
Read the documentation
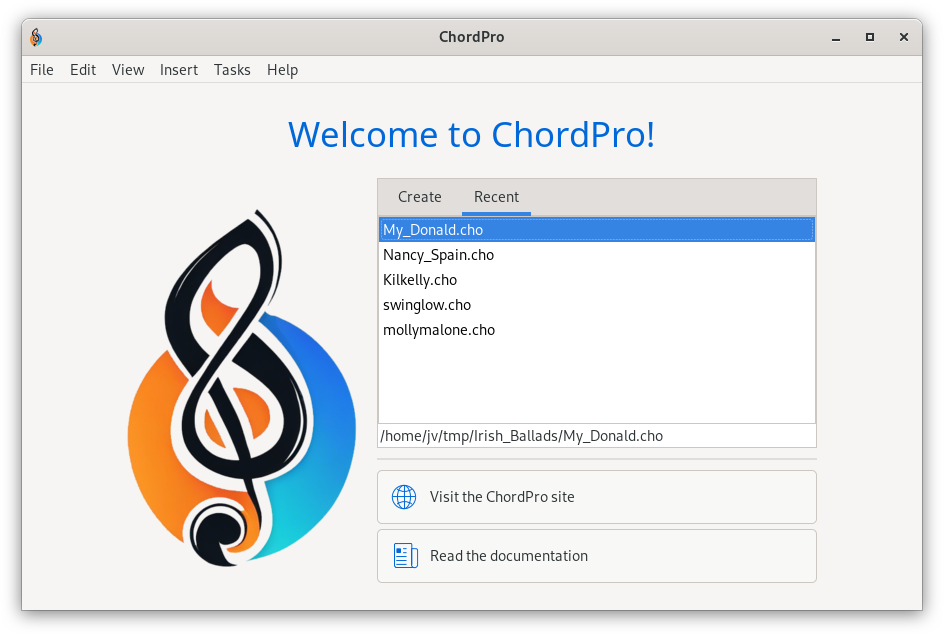tap(597, 556)
